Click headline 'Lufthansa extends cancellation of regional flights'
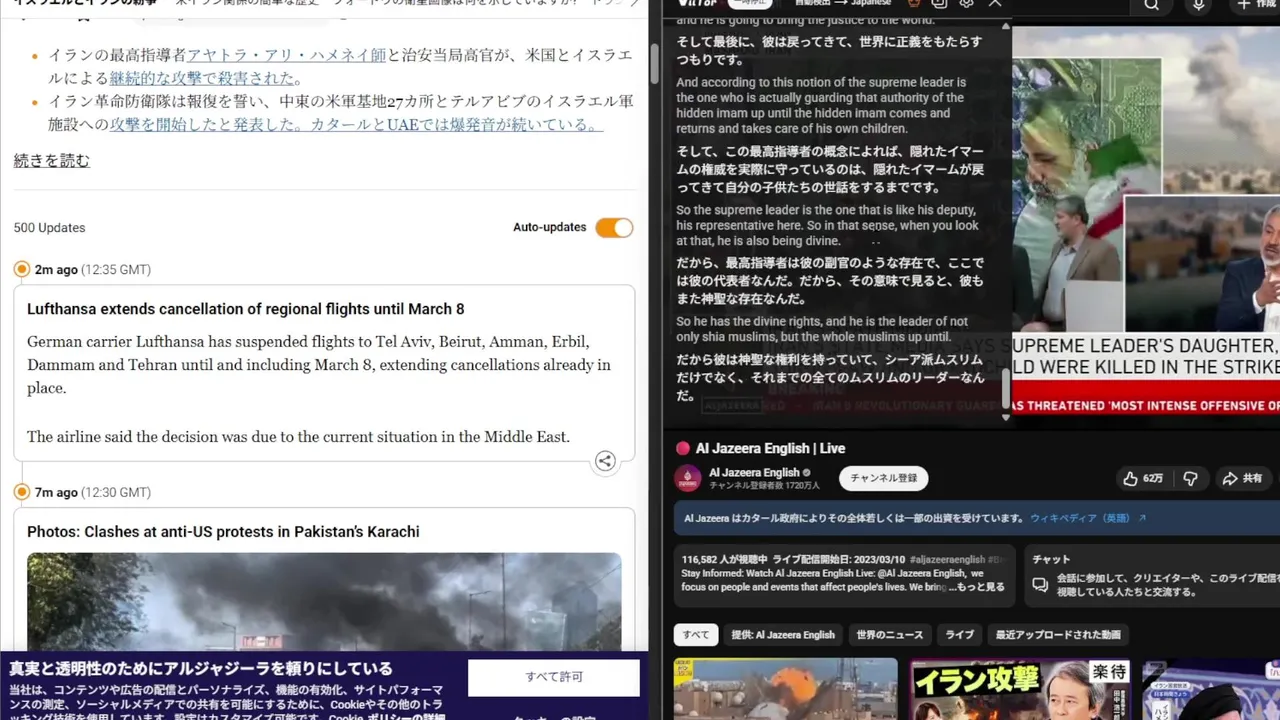The height and width of the screenshot is (720, 1280). click(245, 309)
